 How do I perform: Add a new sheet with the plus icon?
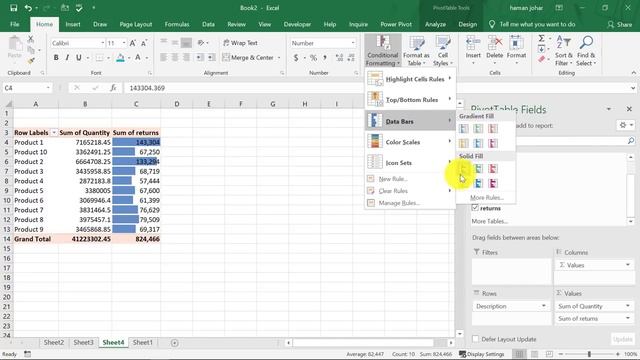tap(174, 343)
